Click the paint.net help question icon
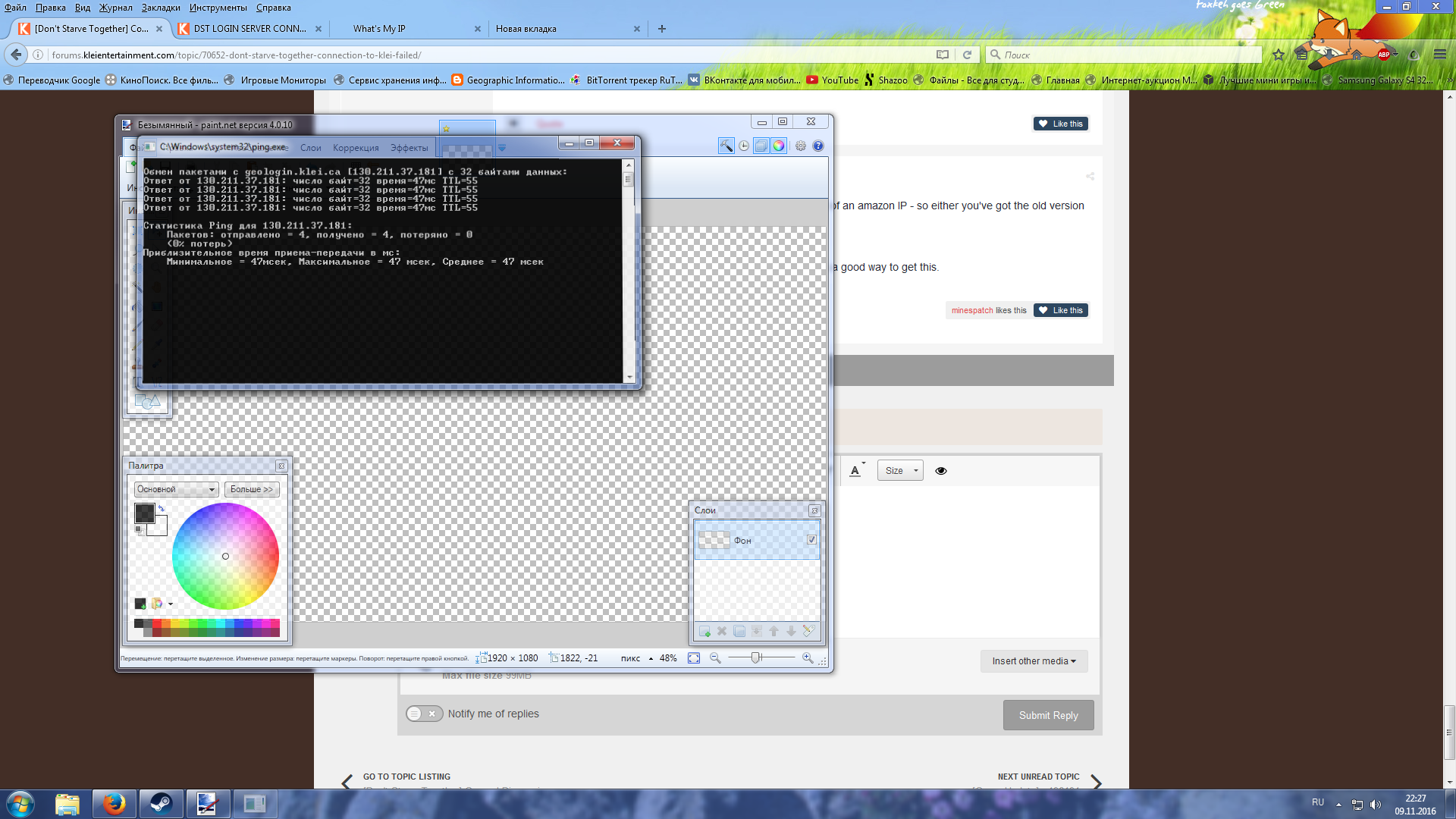The height and width of the screenshot is (819, 1456). [818, 146]
